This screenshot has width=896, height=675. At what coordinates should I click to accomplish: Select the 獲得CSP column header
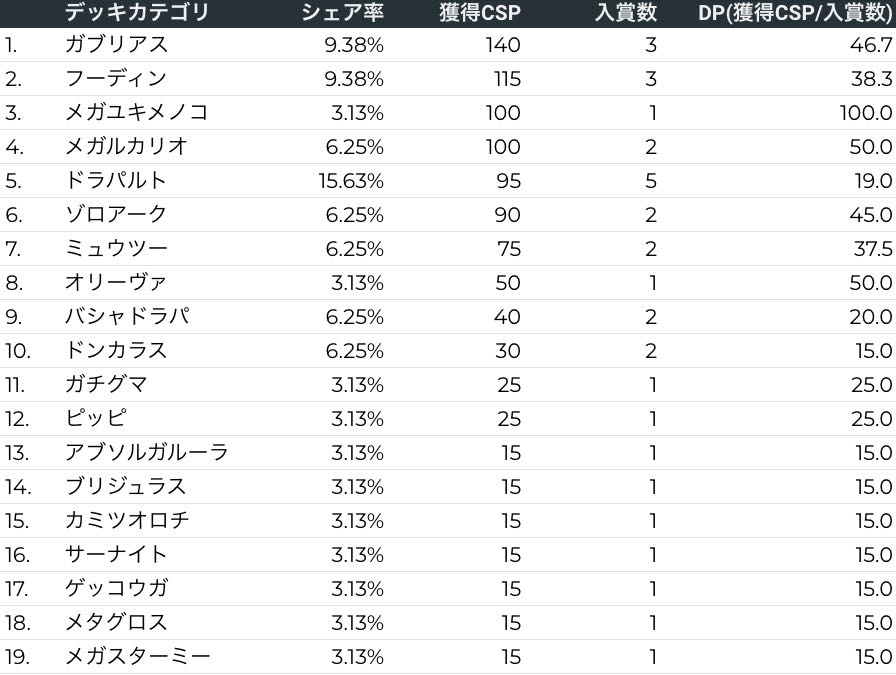tap(480, 13)
